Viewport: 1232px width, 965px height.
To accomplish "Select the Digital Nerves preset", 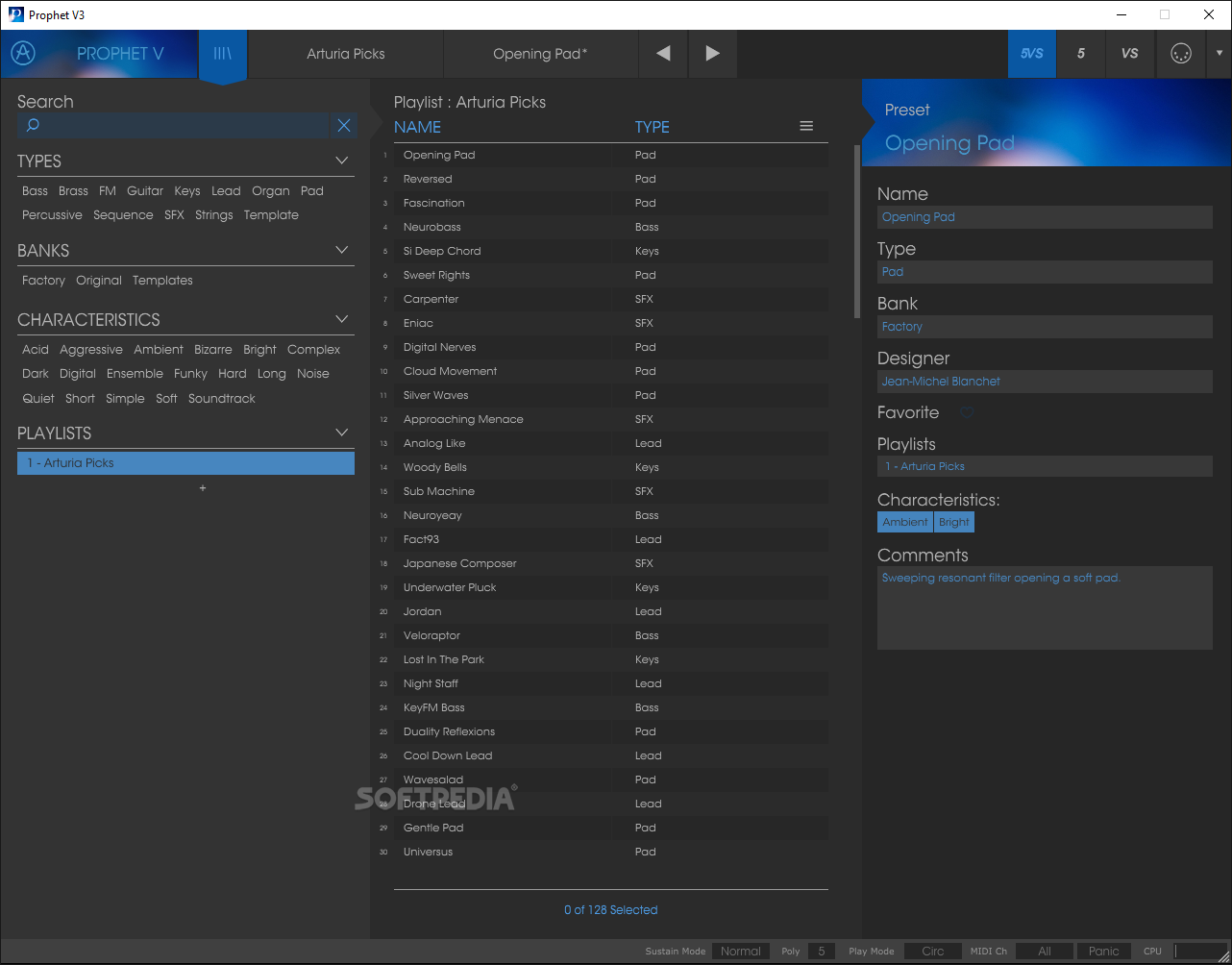I will [x=610, y=347].
